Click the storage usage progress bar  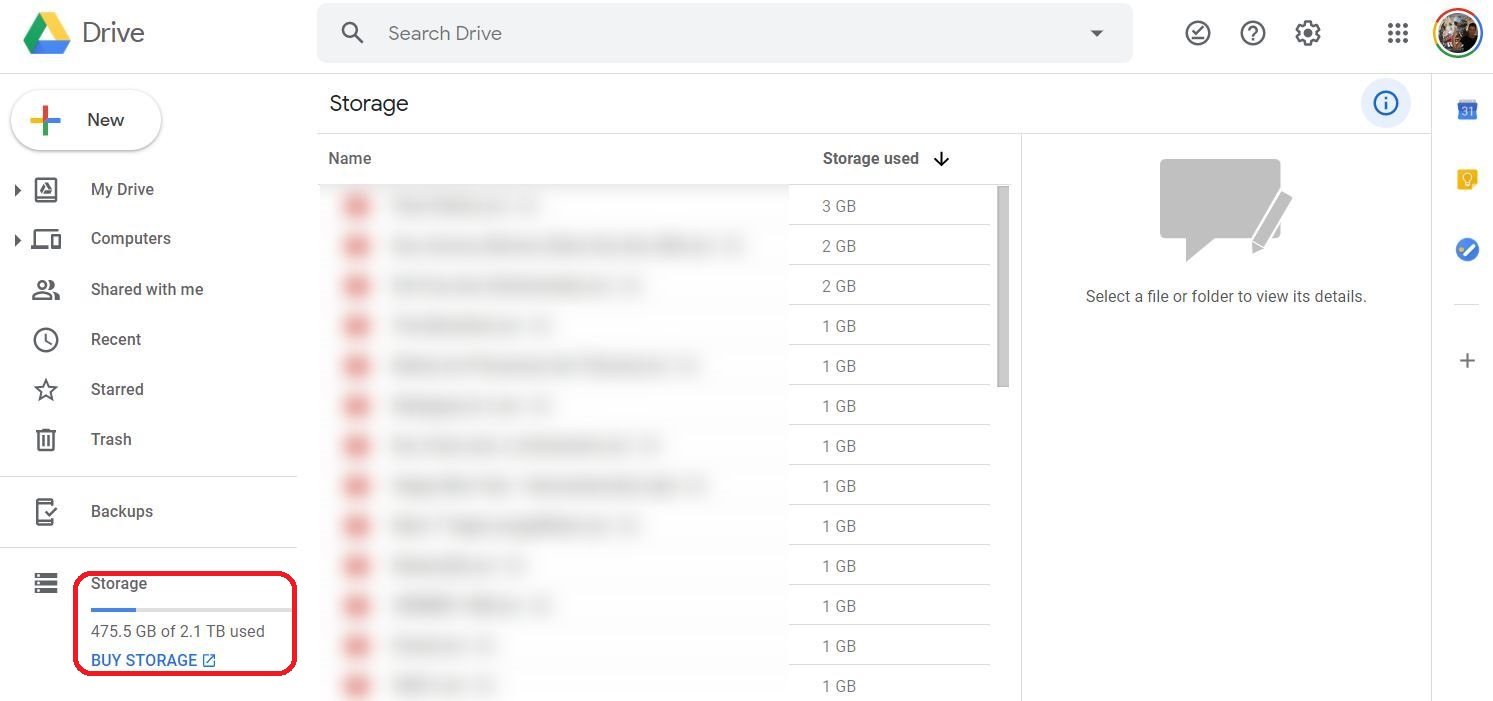coord(190,609)
